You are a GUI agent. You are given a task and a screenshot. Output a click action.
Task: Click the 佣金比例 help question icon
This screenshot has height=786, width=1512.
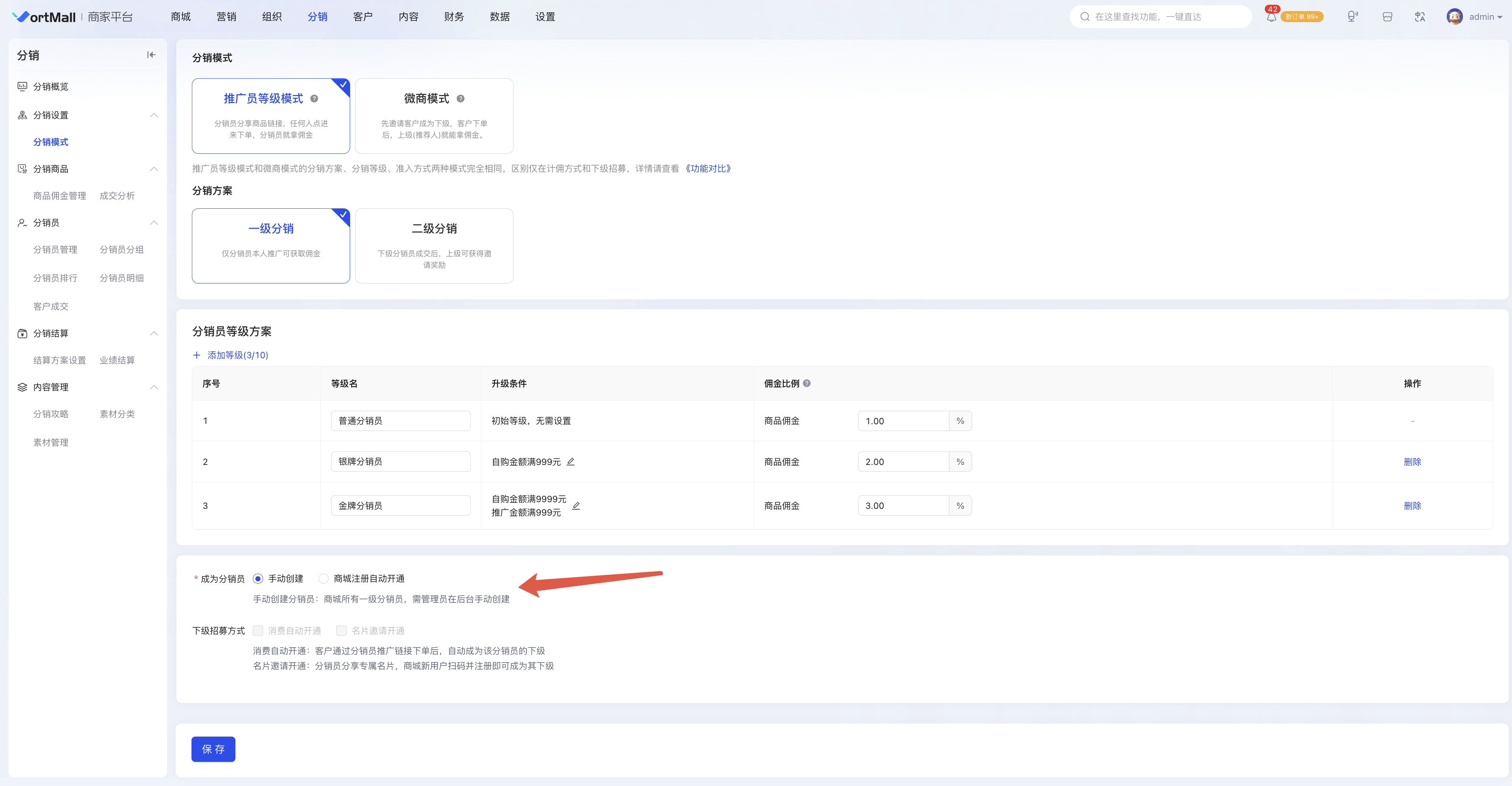pos(807,384)
